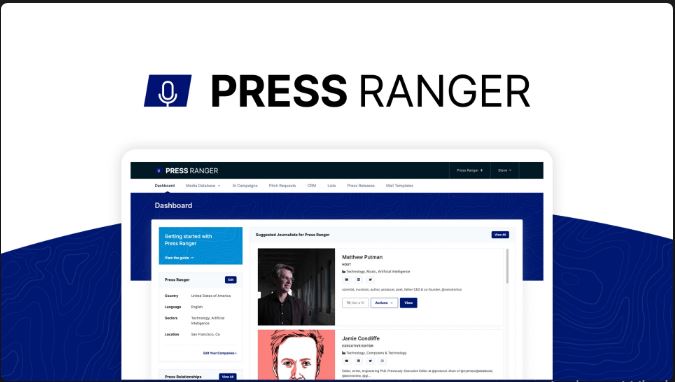Click the icon between email and Twitter for Matthew Putman
Image resolution: width=675 pixels, height=382 pixels.
[x=358, y=280]
